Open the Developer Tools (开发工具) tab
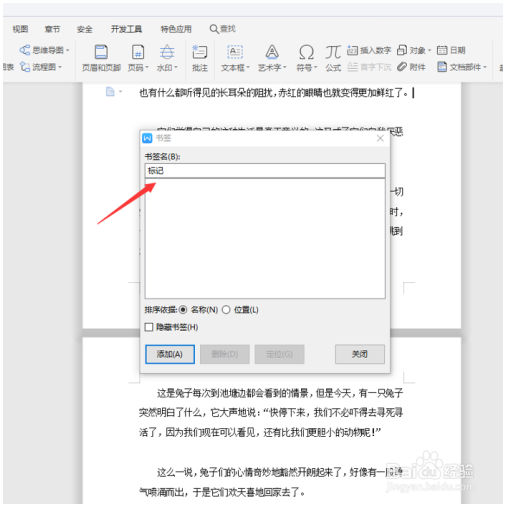 pos(126,29)
